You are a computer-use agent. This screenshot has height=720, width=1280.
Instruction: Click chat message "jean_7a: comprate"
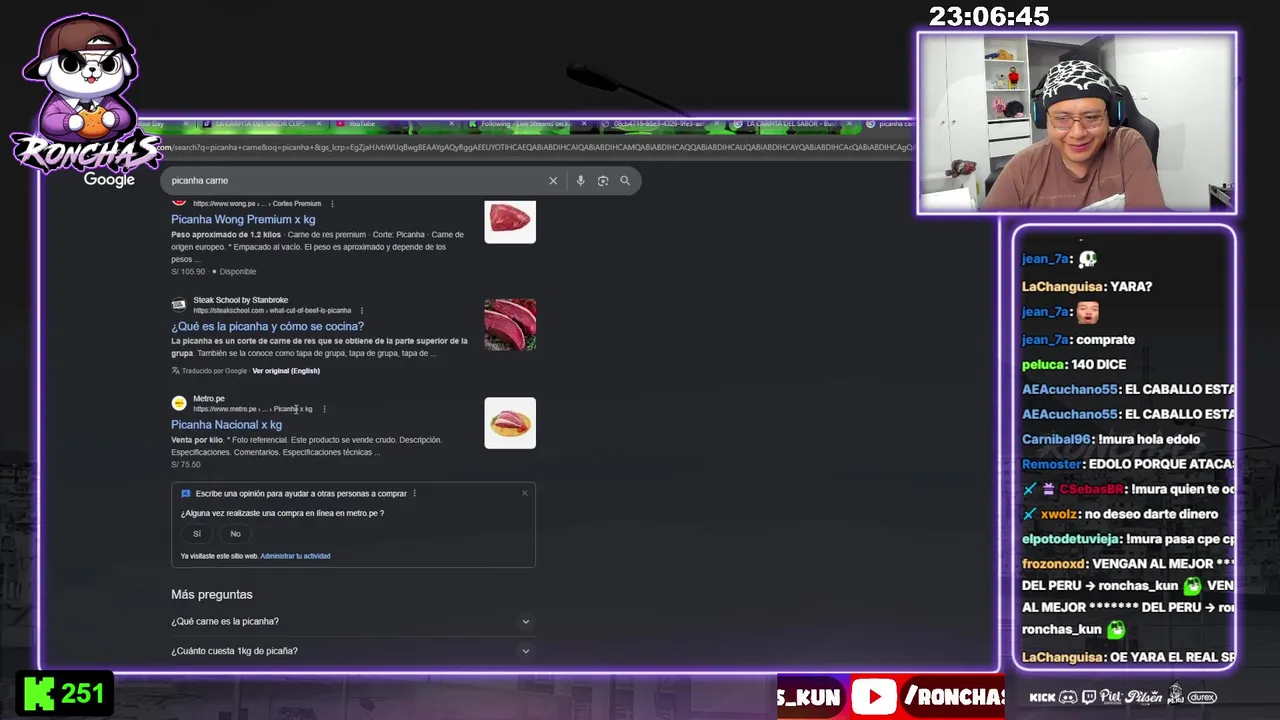(x=1078, y=340)
